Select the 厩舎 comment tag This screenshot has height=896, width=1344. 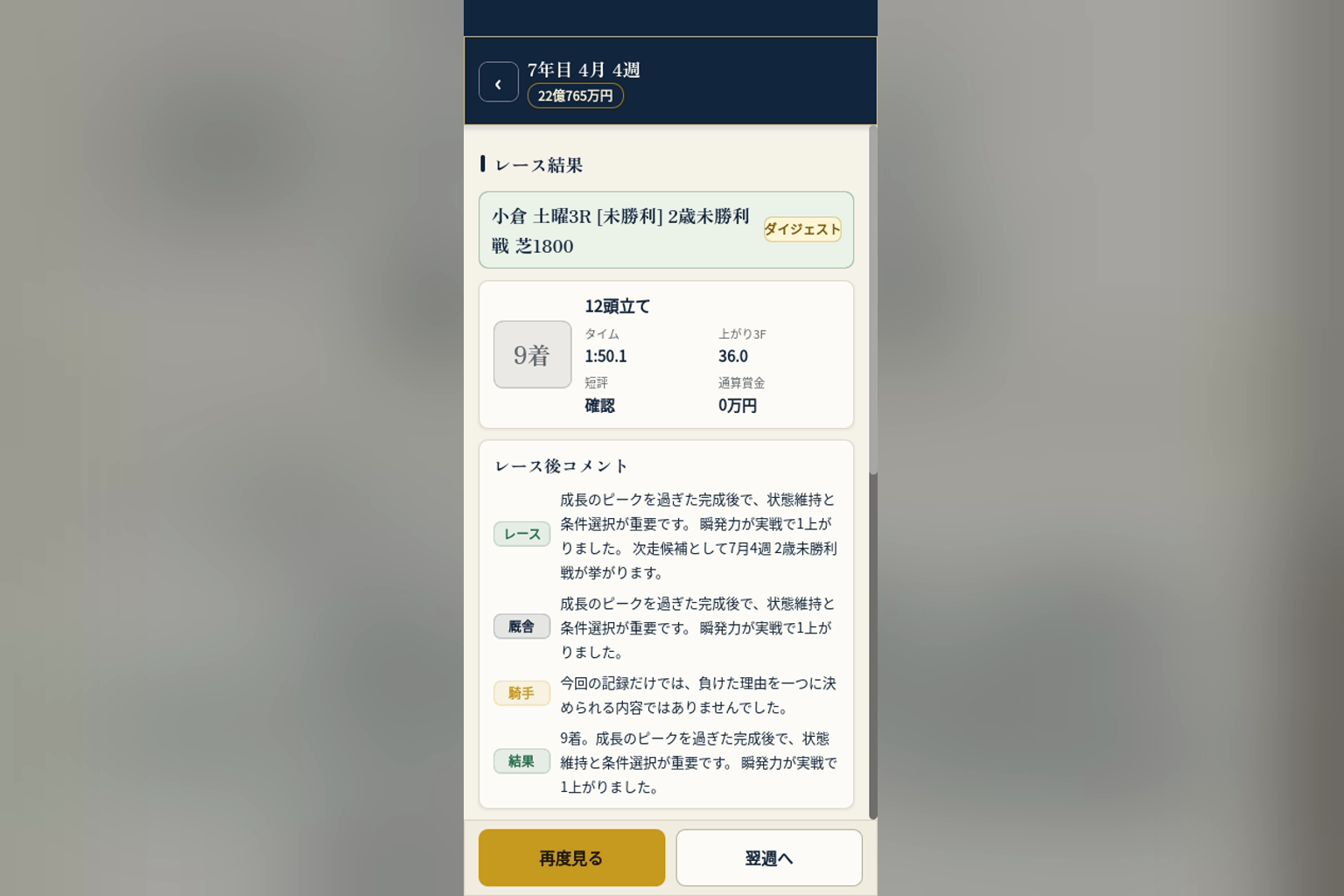521,626
